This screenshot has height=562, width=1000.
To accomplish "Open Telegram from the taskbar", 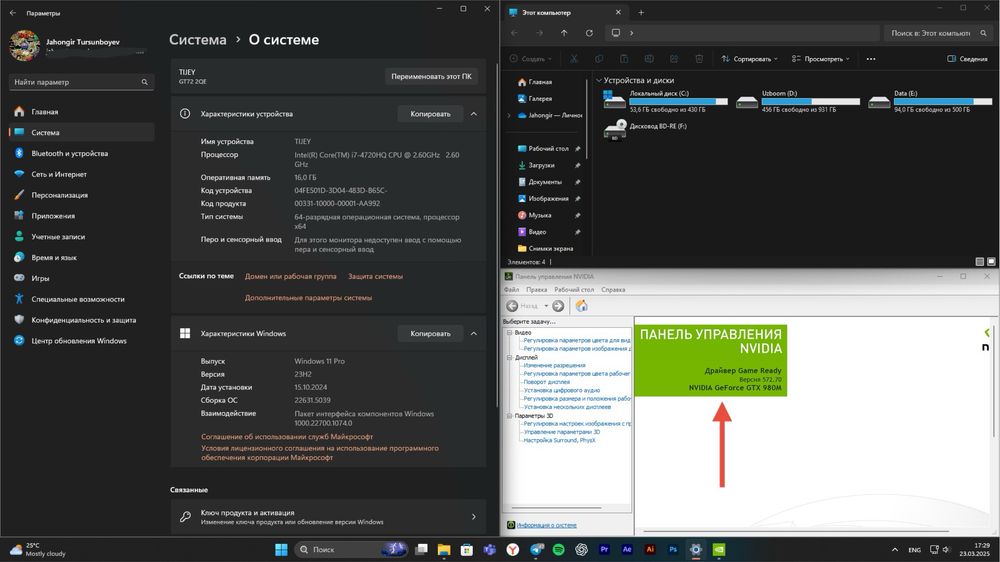I will pyautogui.click(x=536, y=550).
